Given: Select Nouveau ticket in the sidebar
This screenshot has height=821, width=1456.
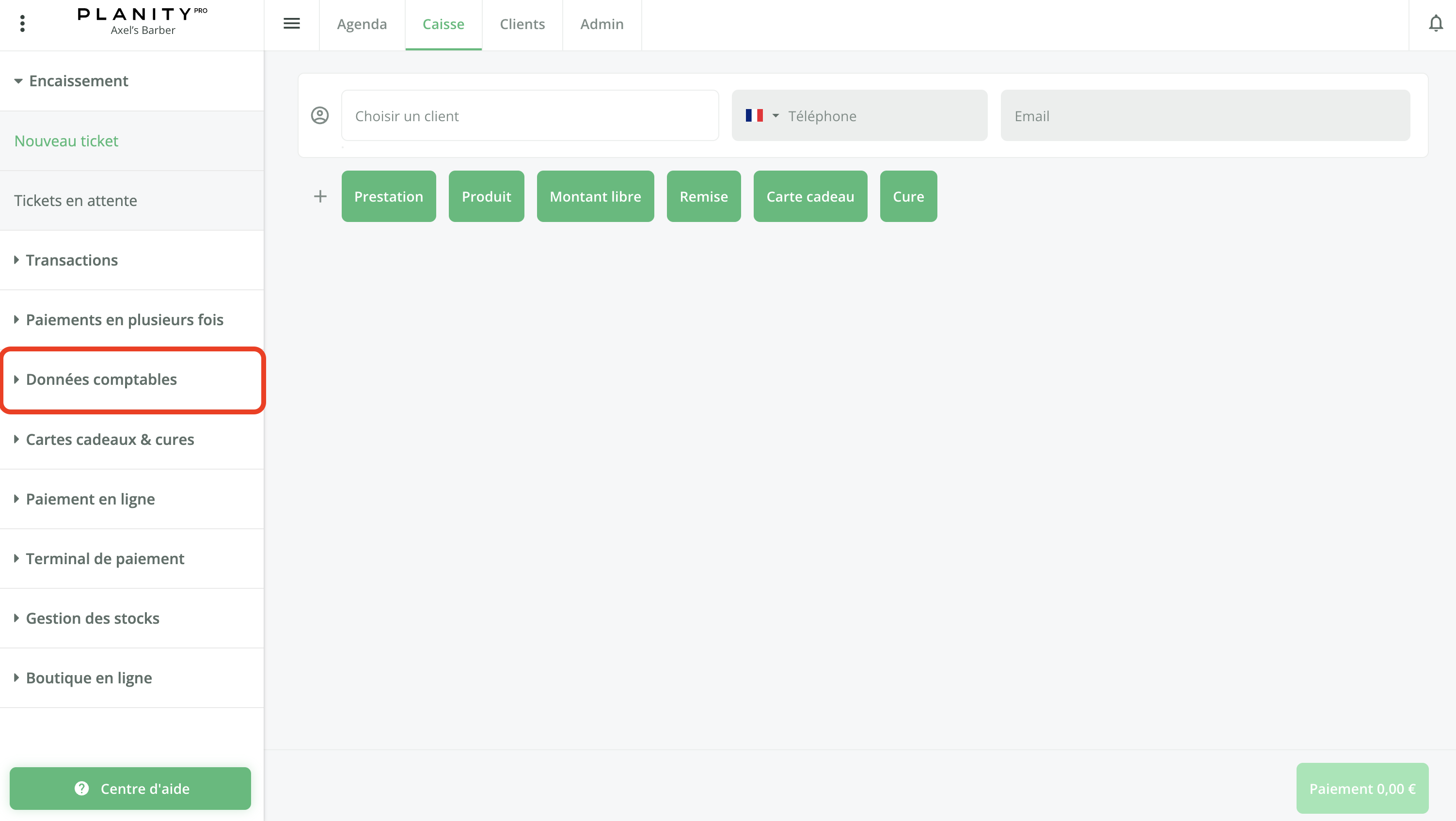Looking at the screenshot, I should point(66,140).
